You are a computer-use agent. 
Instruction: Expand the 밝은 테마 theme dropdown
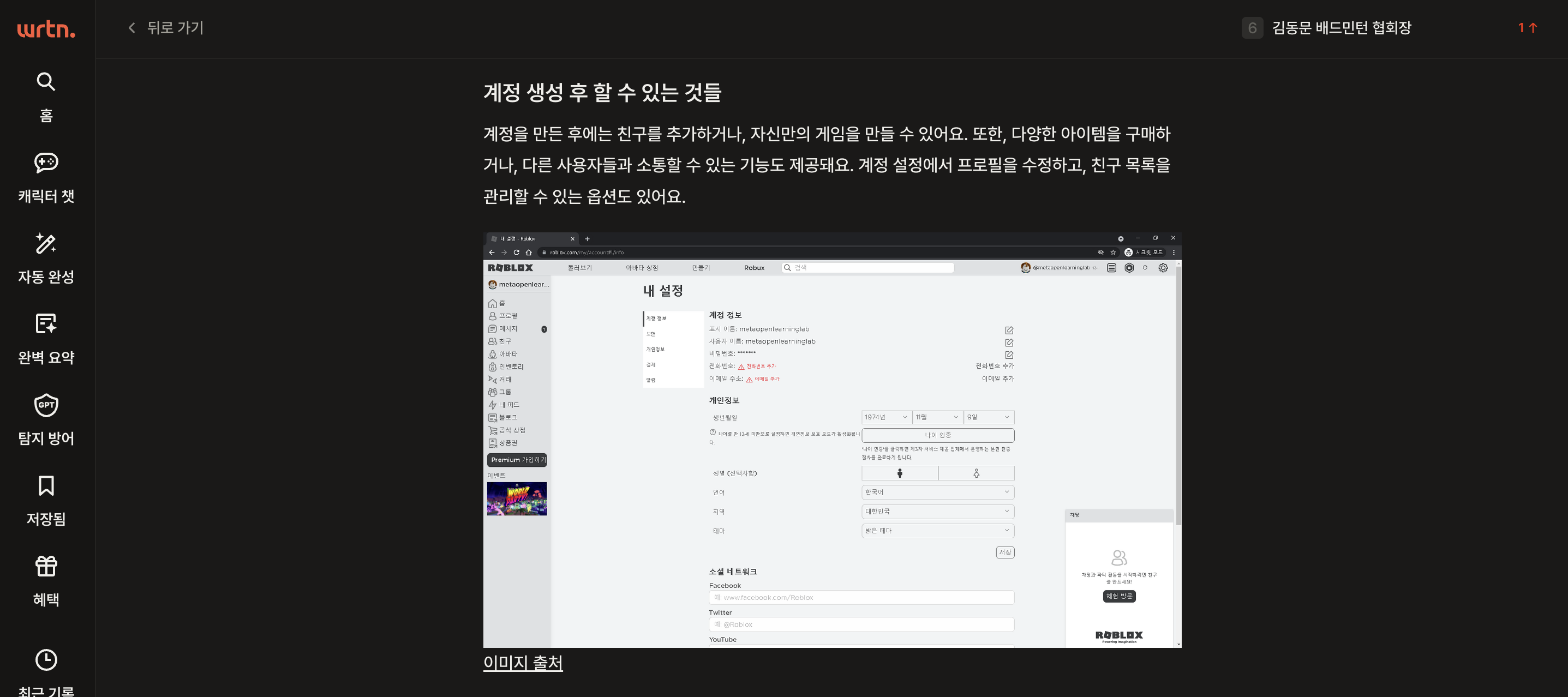pos(937,531)
